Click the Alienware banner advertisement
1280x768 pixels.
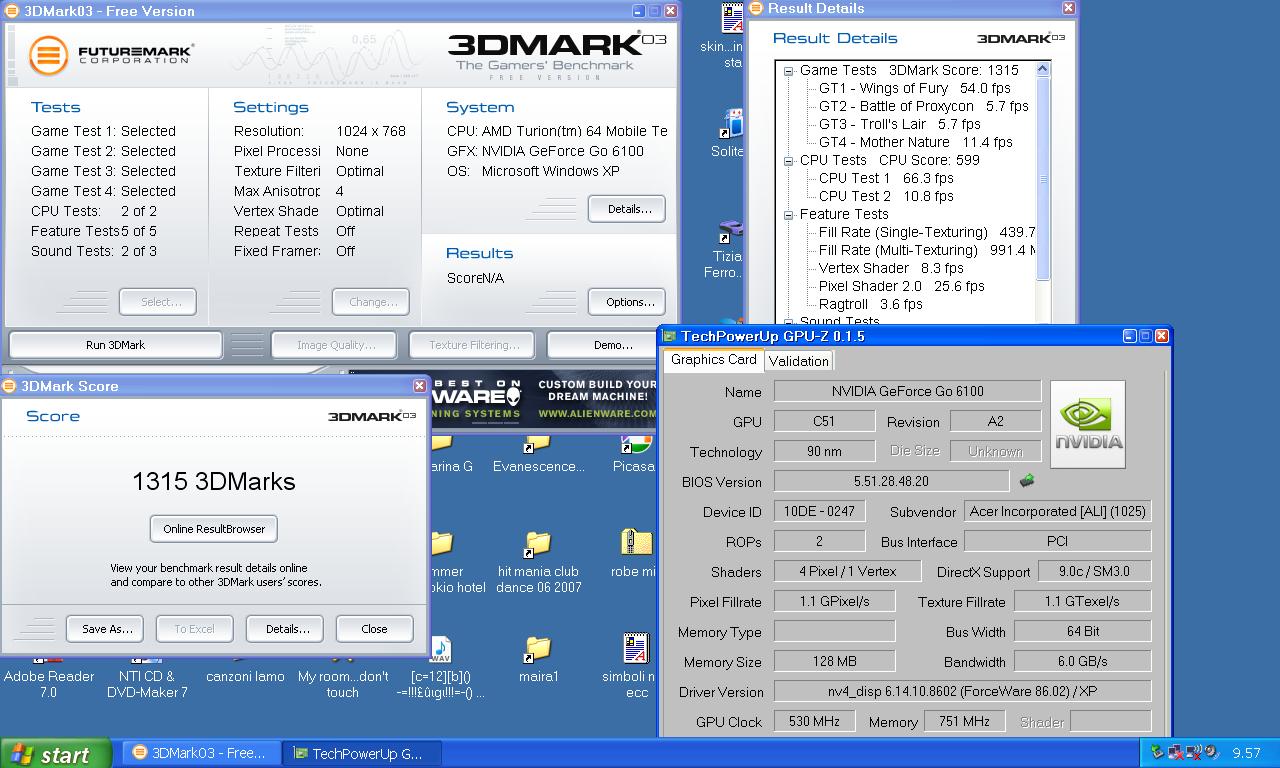point(542,399)
